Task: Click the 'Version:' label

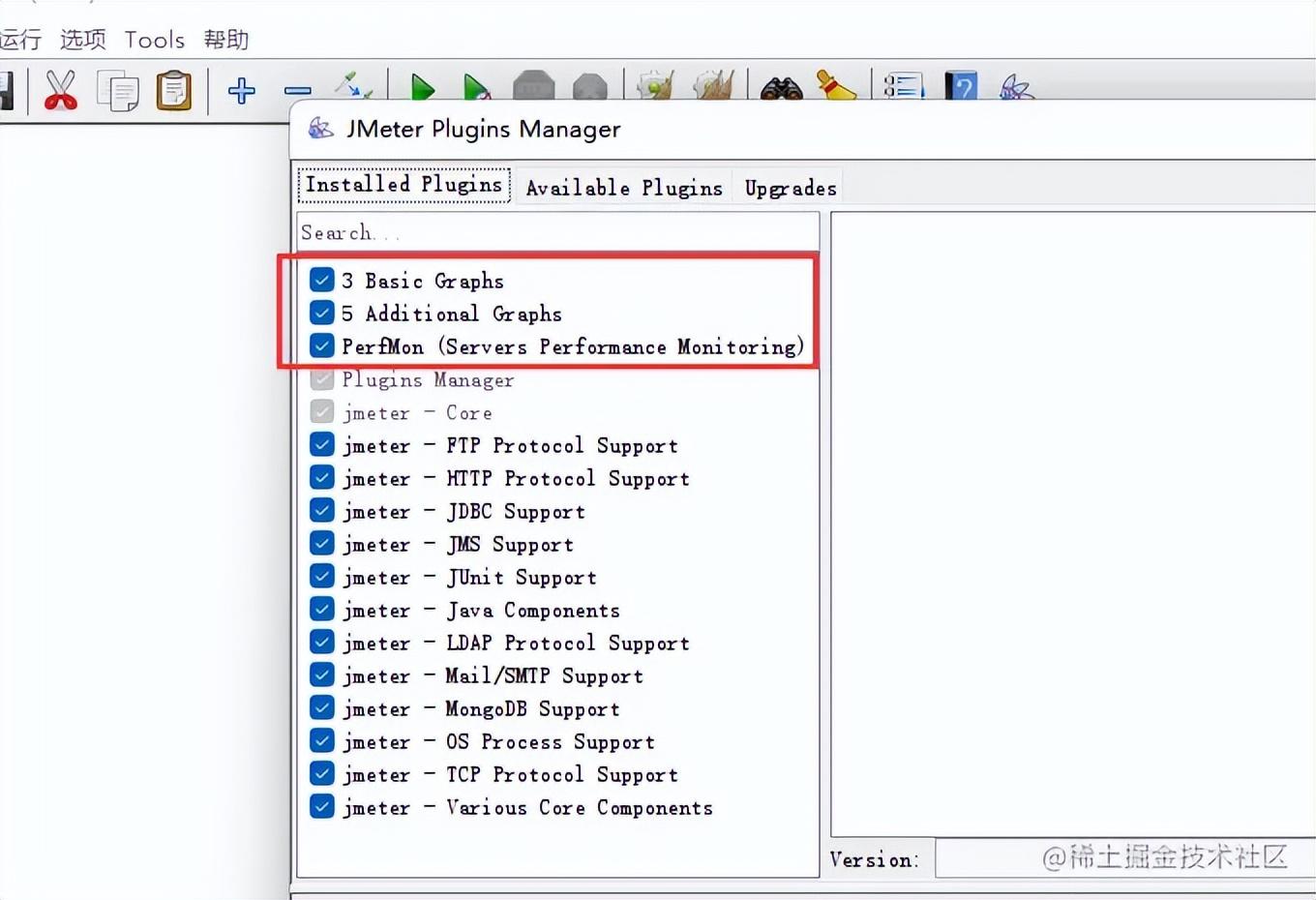Action: click(875, 859)
